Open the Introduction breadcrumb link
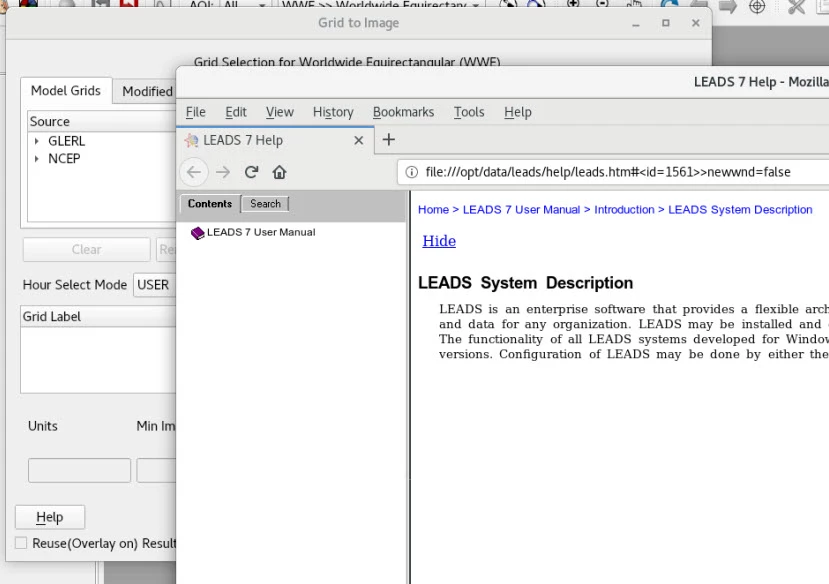Image resolution: width=829 pixels, height=584 pixels. coord(624,210)
